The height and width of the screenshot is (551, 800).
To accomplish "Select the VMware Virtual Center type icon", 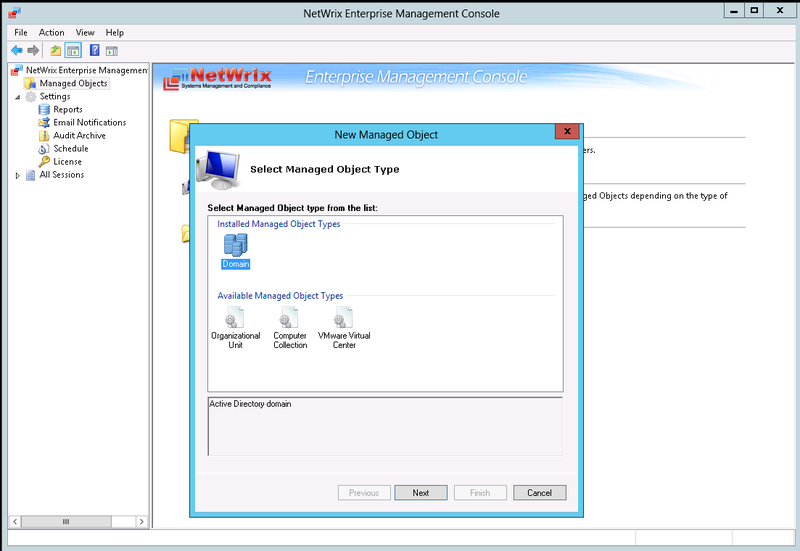I will point(344,317).
